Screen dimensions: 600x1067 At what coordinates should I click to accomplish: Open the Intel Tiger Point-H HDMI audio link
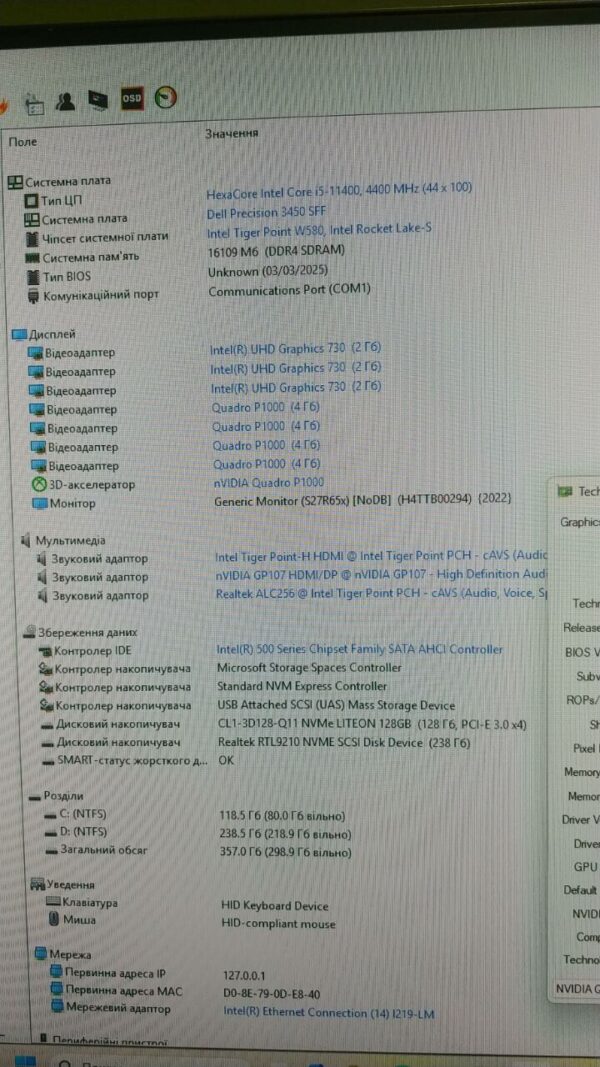[x=381, y=556]
